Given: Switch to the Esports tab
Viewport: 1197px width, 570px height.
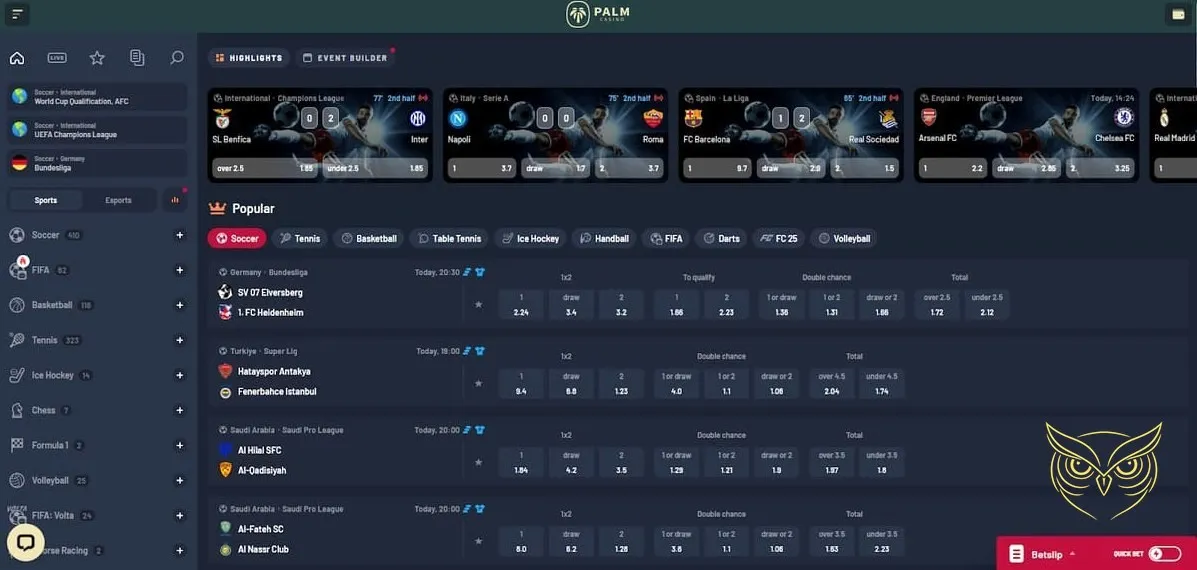Looking at the screenshot, I should (118, 200).
